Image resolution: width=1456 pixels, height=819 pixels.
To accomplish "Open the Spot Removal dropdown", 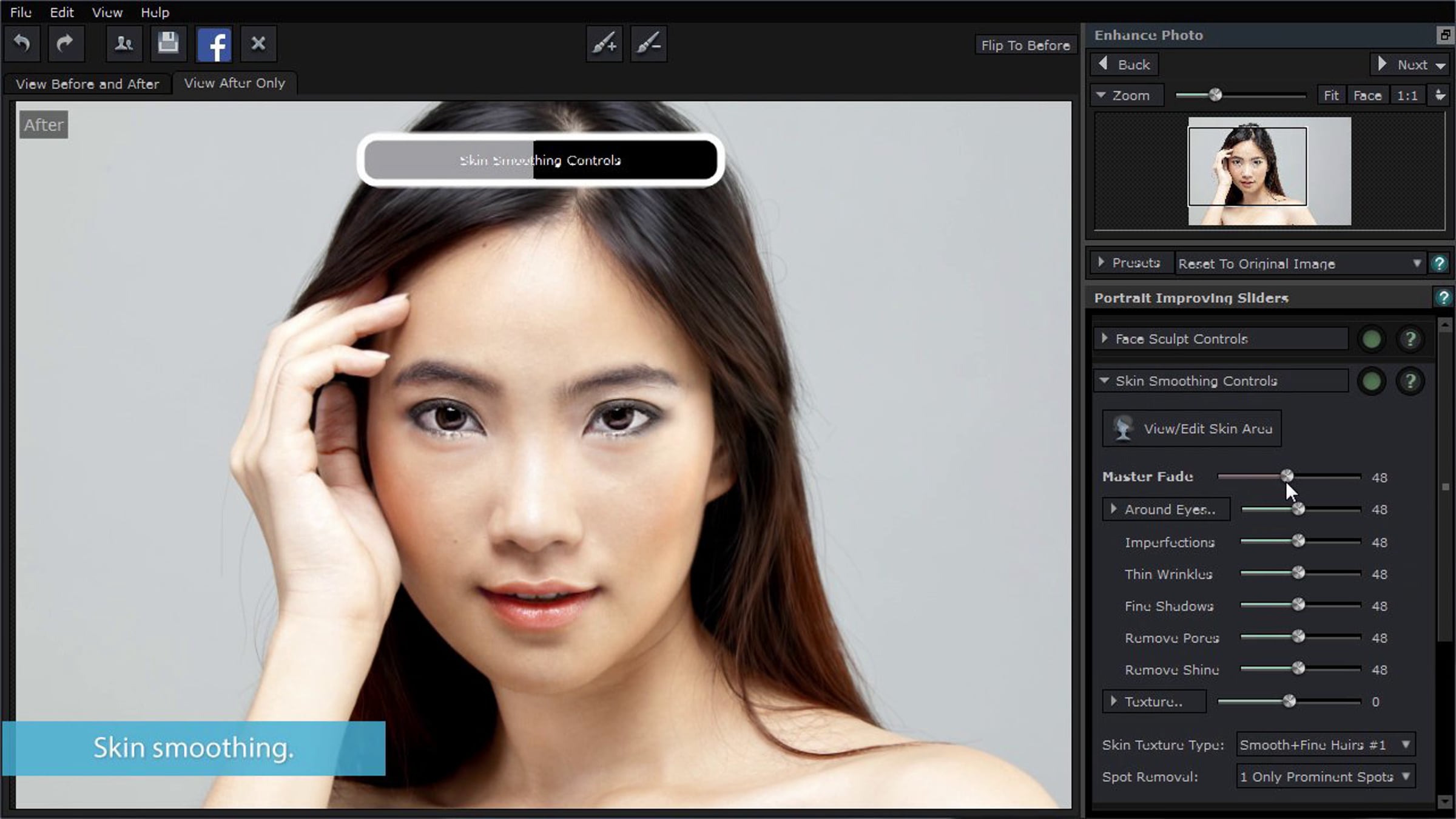I will pyautogui.click(x=1325, y=777).
